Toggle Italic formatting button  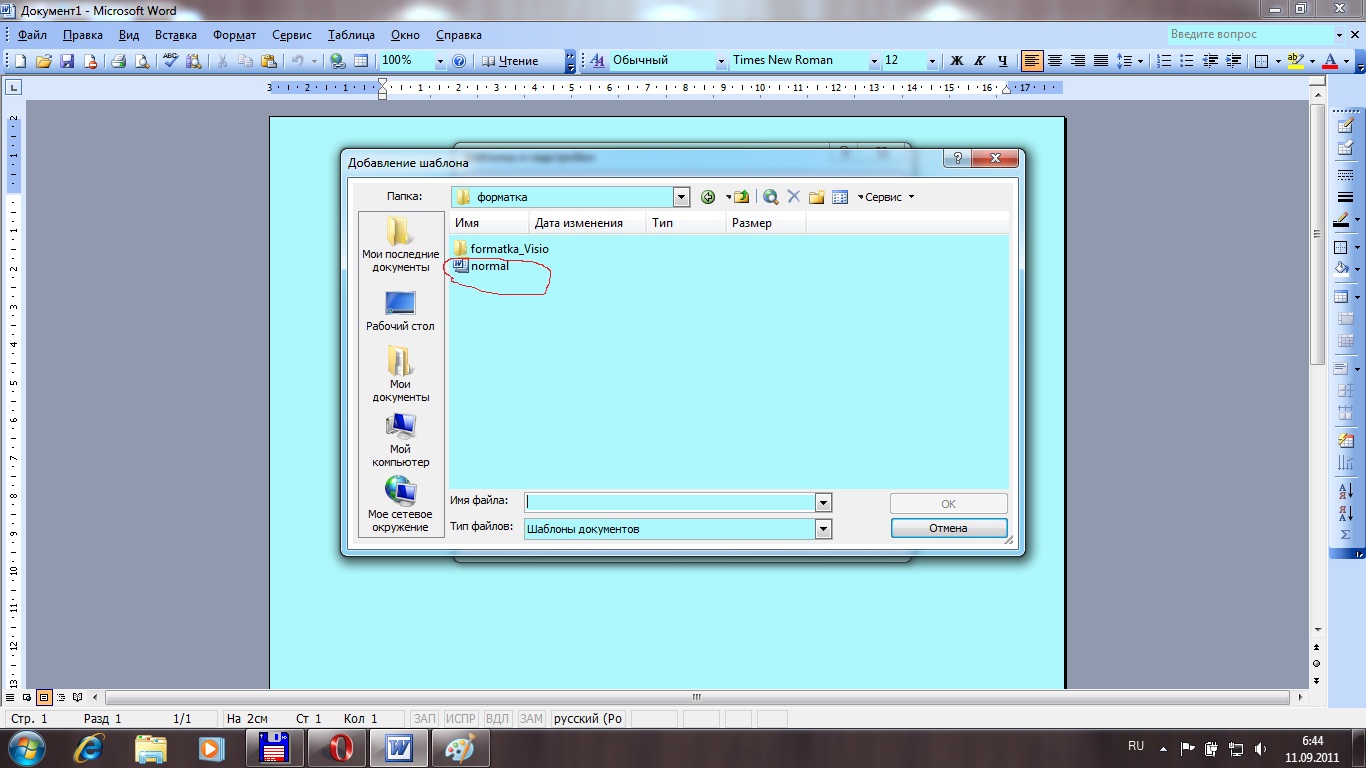pyautogui.click(x=979, y=61)
